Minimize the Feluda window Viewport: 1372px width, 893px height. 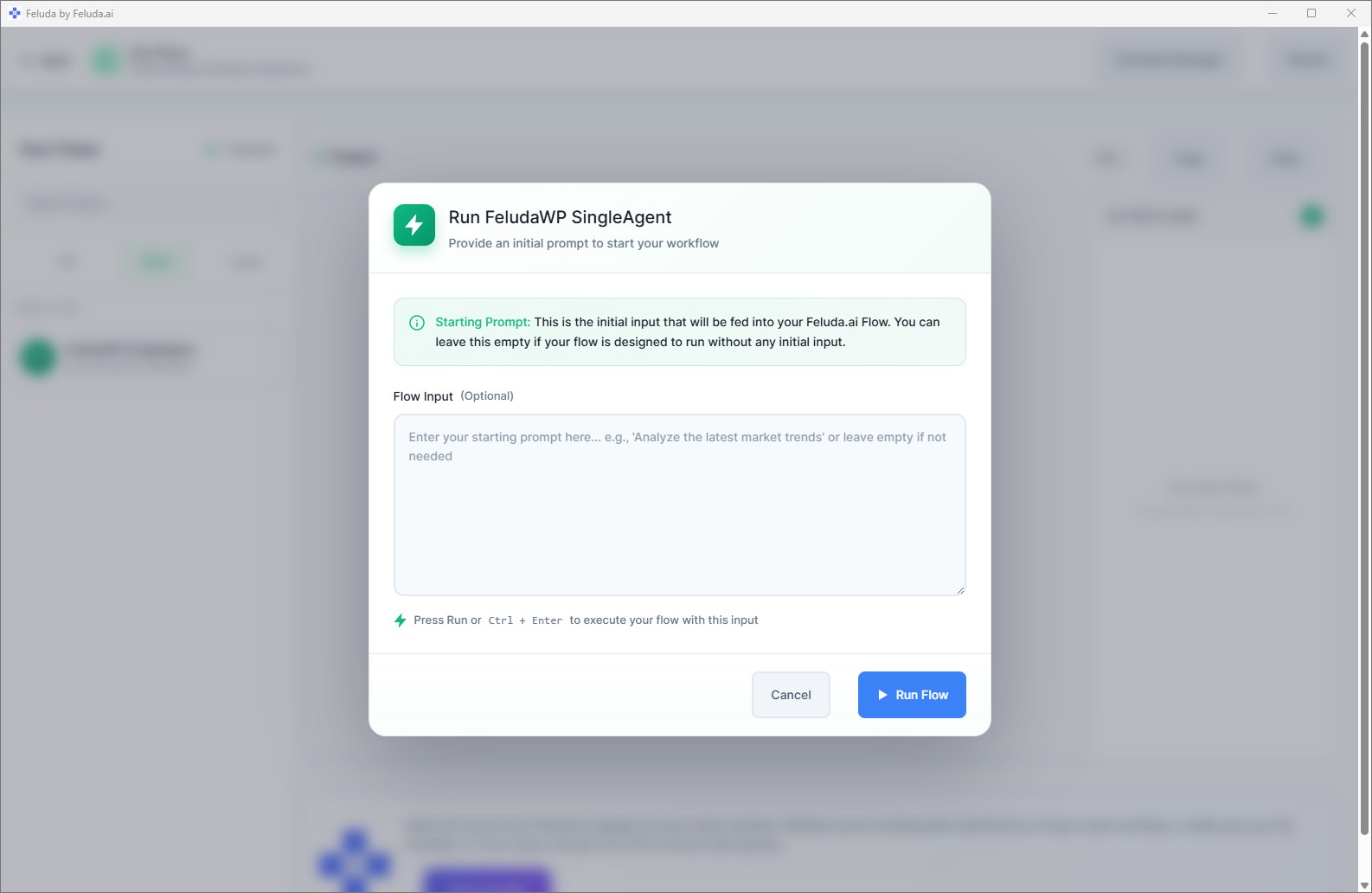1273,14
